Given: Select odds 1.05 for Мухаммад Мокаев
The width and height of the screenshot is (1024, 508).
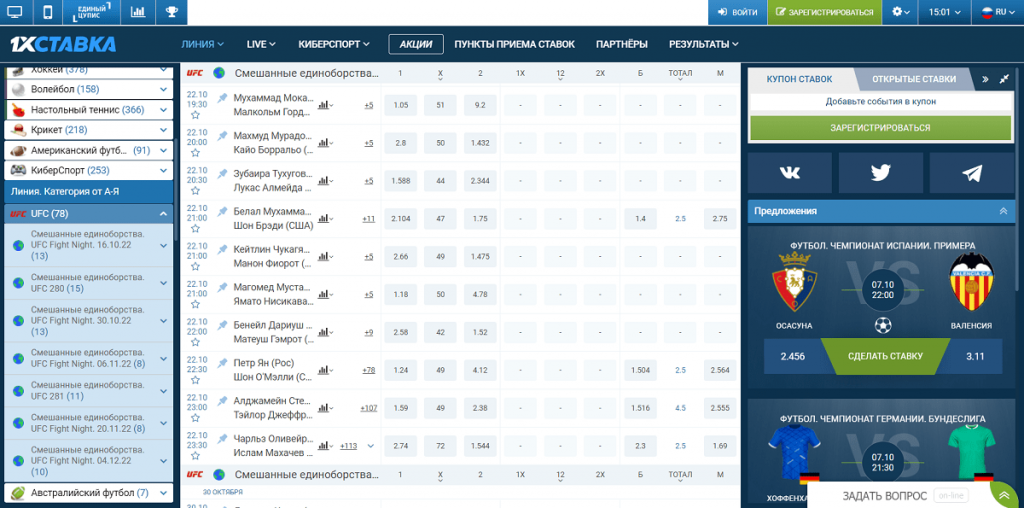Looking at the screenshot, I should click(401, 105).
